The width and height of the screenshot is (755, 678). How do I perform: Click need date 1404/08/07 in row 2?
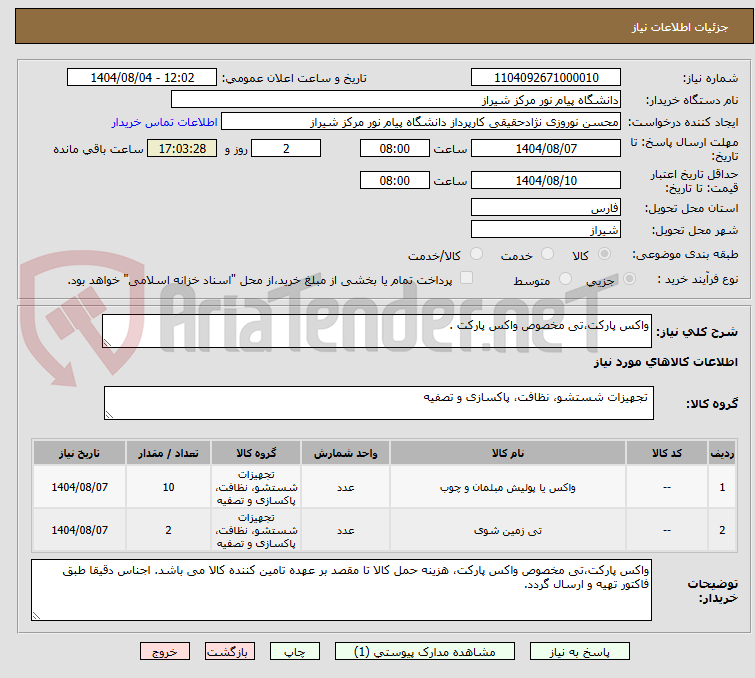[79, 530]
